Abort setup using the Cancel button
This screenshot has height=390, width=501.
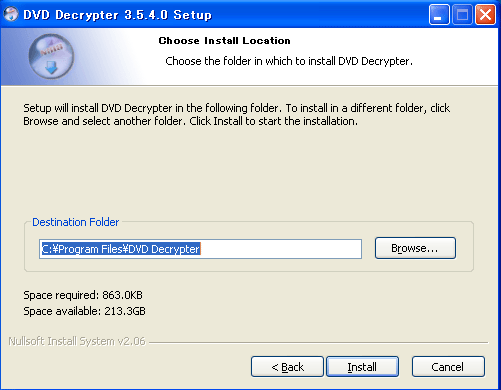[x=448, y=367]
